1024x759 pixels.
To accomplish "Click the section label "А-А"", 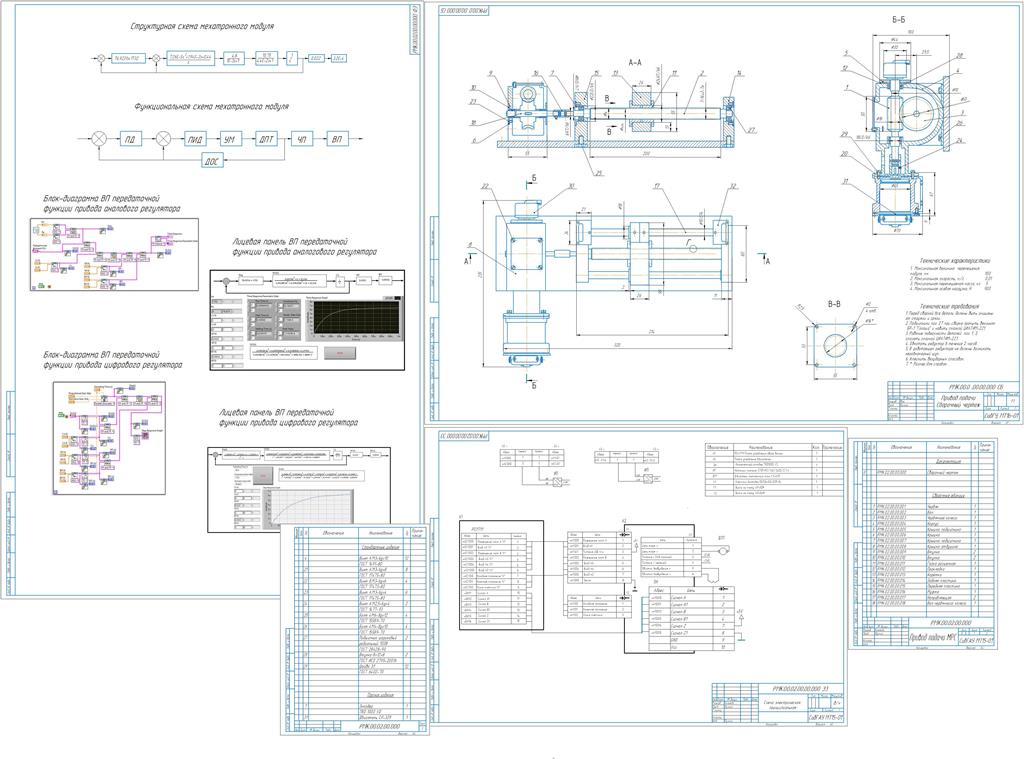I will click(635, 63).
